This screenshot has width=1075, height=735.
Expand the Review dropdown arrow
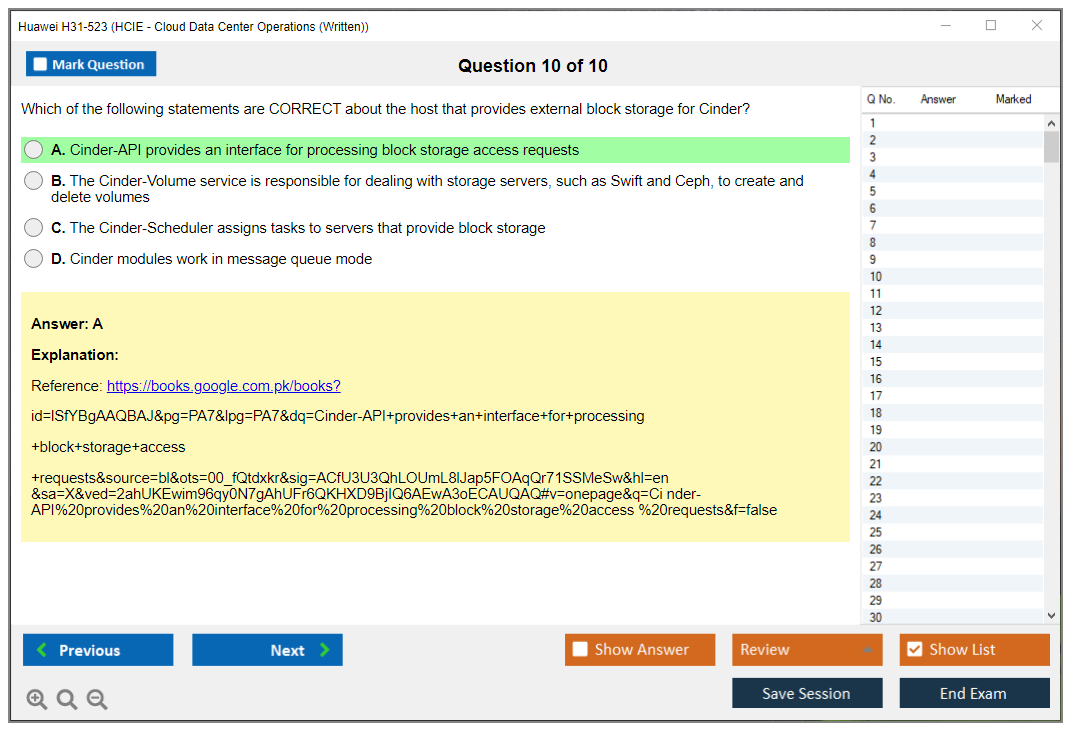point(867,650)
